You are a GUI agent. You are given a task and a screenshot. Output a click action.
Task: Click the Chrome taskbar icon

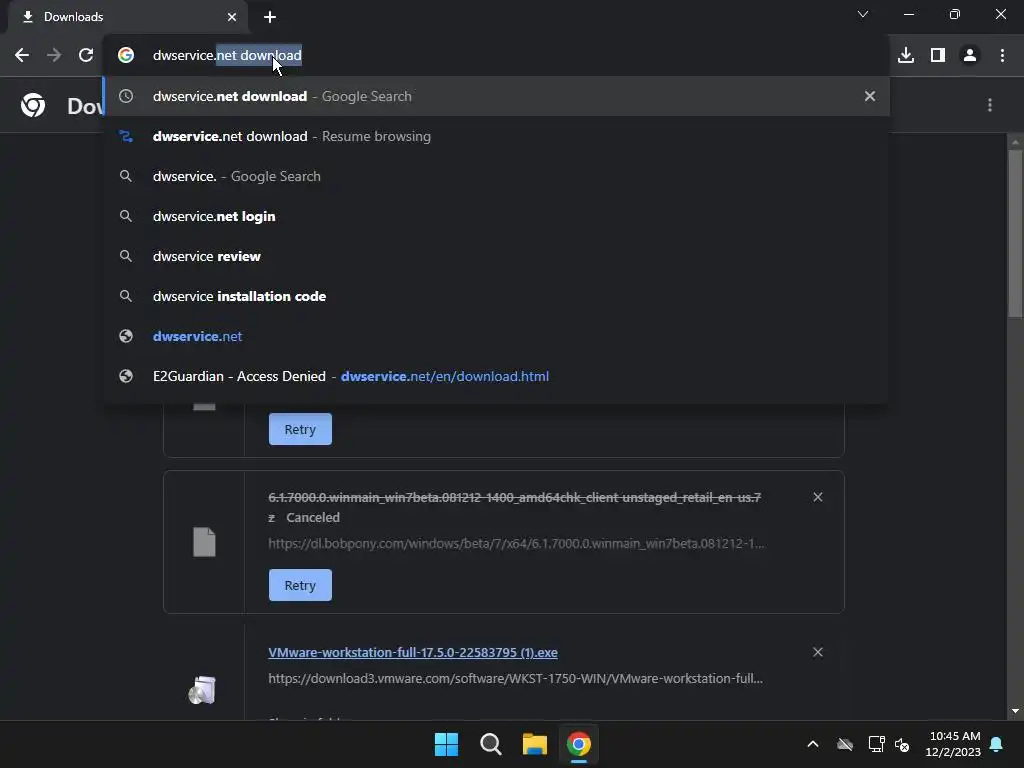(579, 744)
